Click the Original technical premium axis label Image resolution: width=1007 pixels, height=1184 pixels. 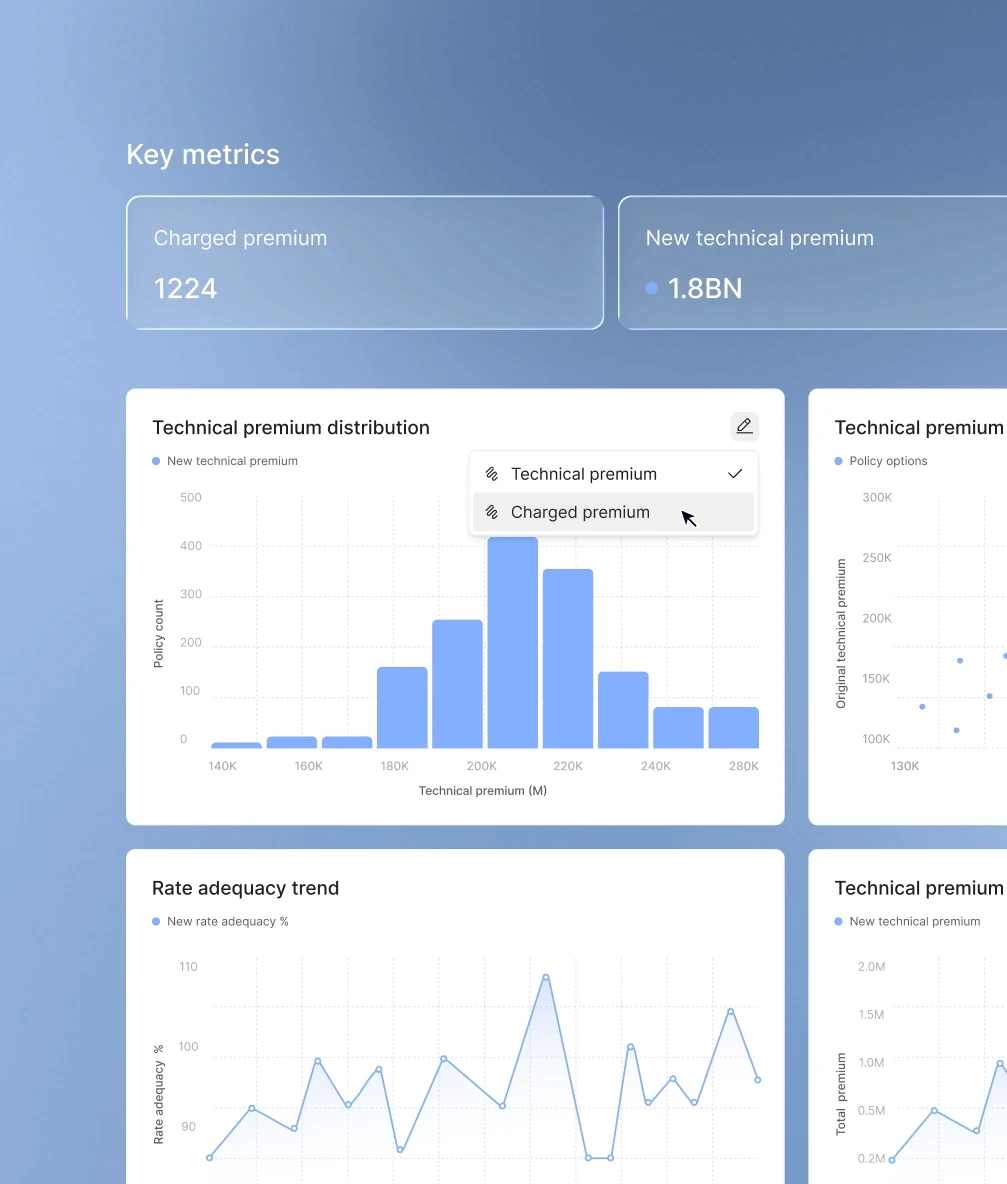point(841,634)
